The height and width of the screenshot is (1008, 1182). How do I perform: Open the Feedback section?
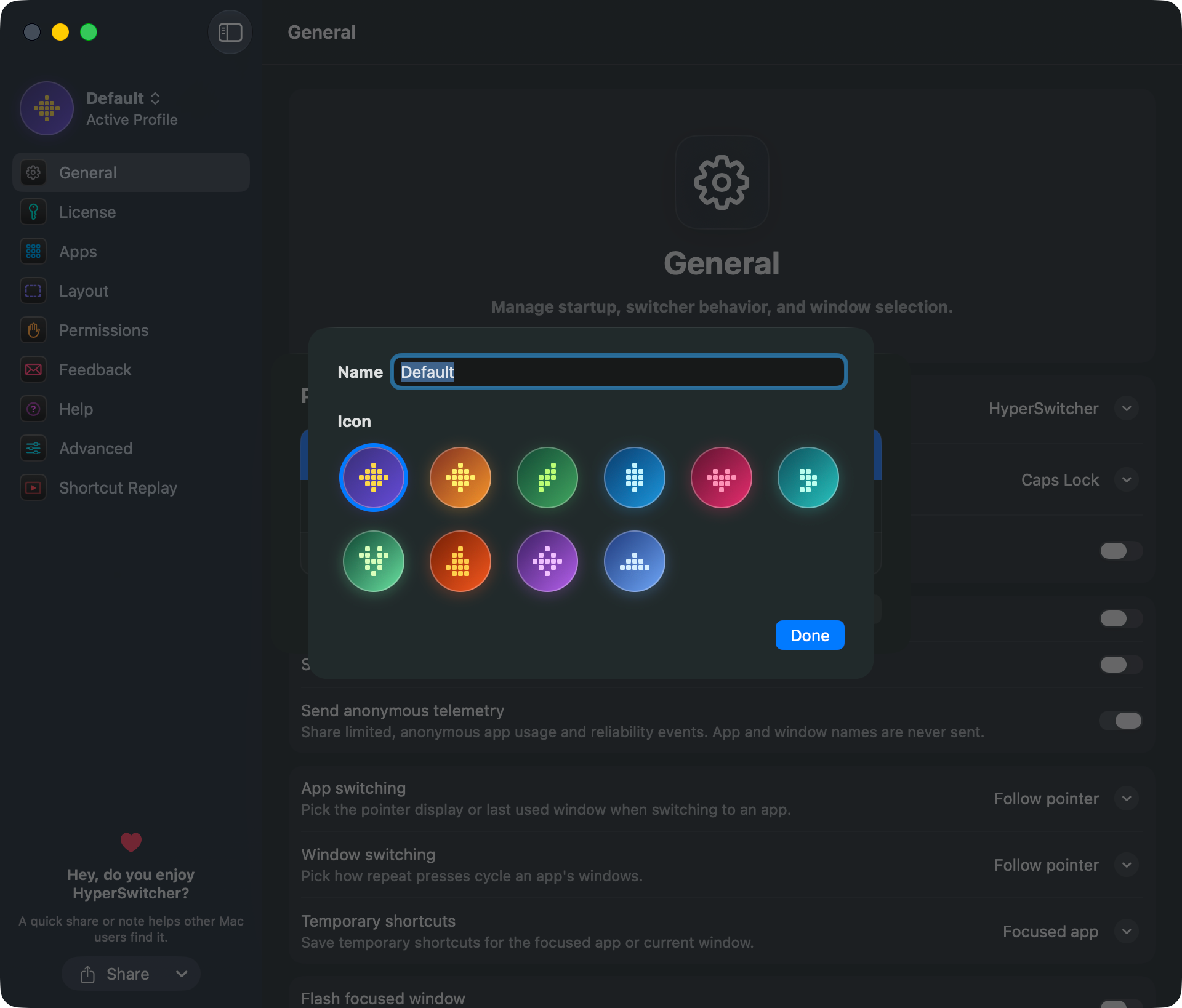point(131,370)
